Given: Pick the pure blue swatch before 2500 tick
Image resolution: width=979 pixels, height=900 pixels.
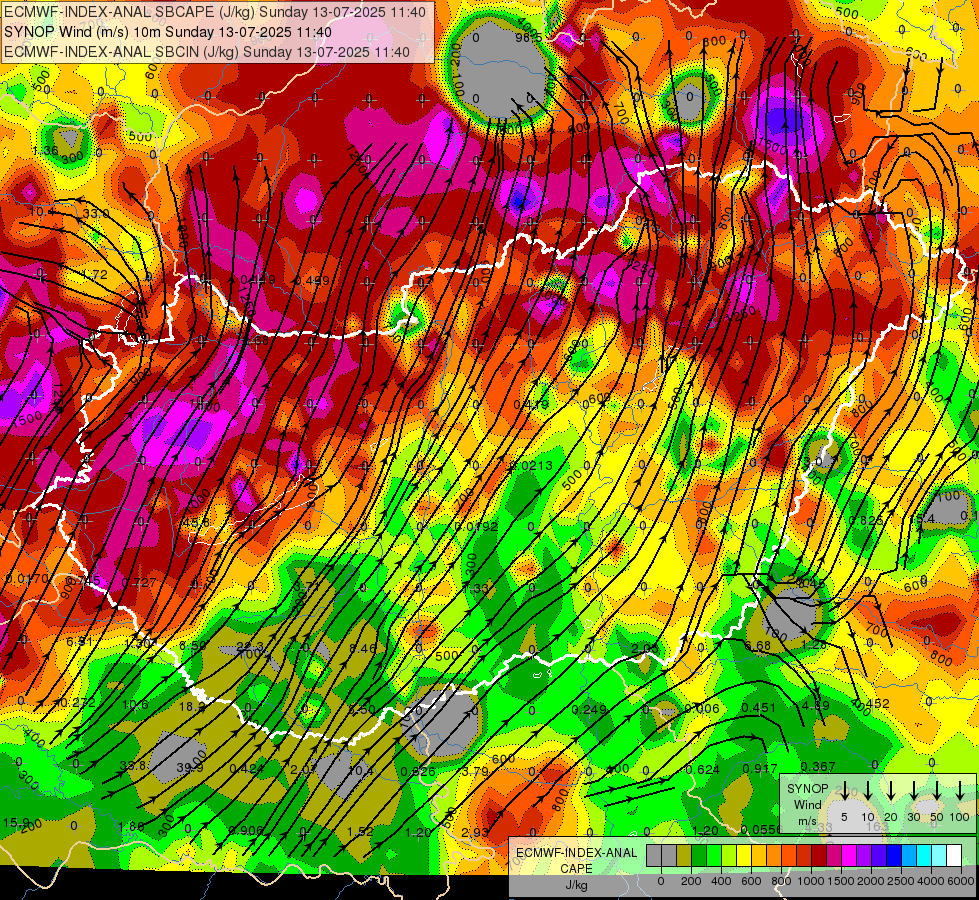Looking at the screenshot, I should pos(894,856).
